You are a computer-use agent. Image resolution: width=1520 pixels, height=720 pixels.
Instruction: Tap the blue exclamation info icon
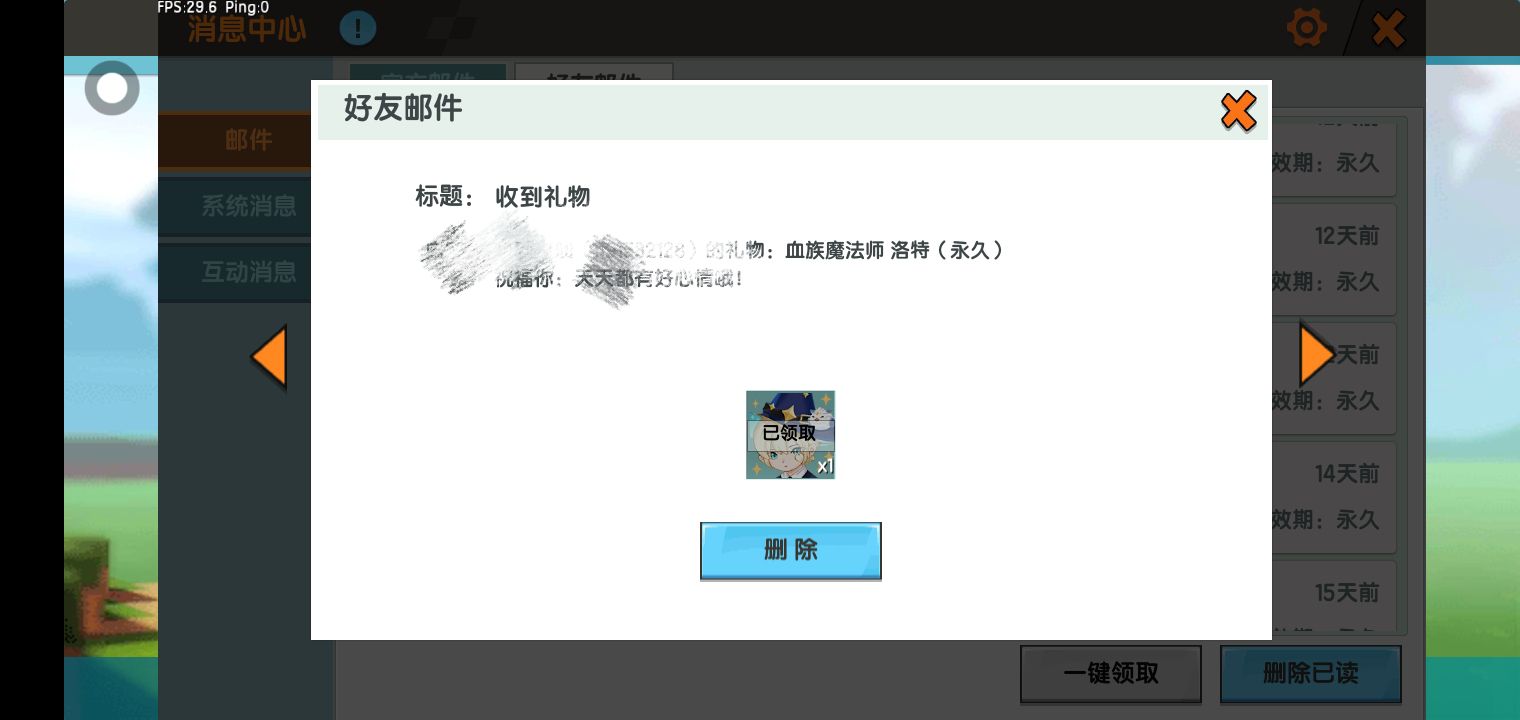357,28
